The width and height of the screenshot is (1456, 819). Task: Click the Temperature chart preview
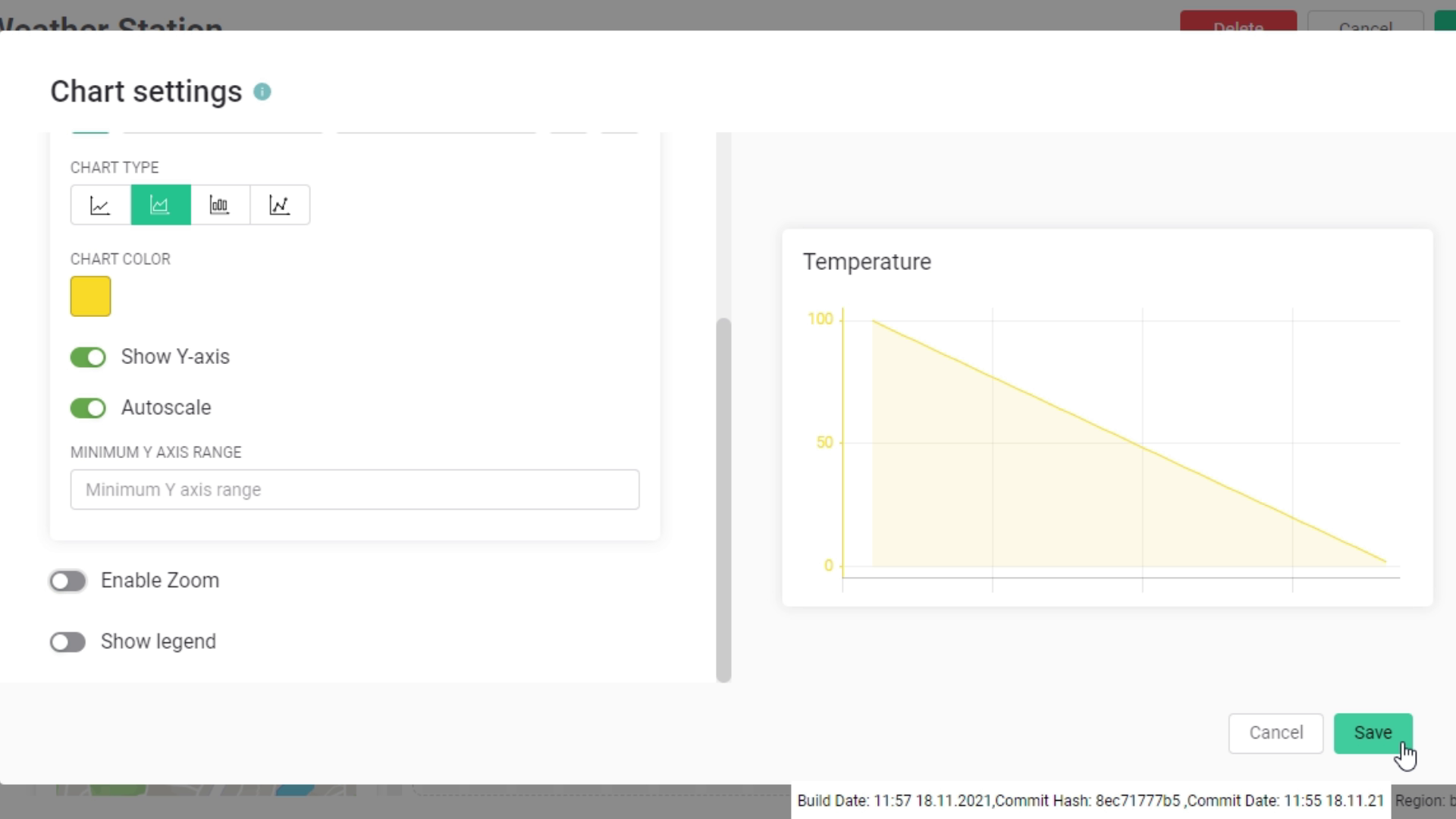point(1107,417)
